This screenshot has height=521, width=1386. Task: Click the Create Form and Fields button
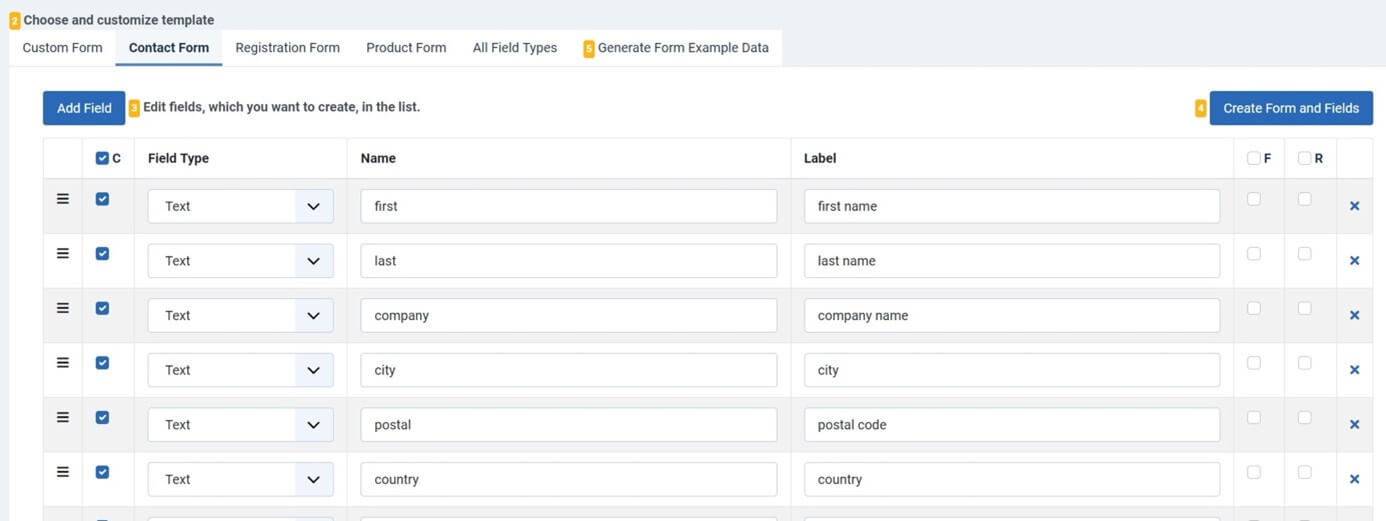pyautogui.click(x=1291, y=108)
